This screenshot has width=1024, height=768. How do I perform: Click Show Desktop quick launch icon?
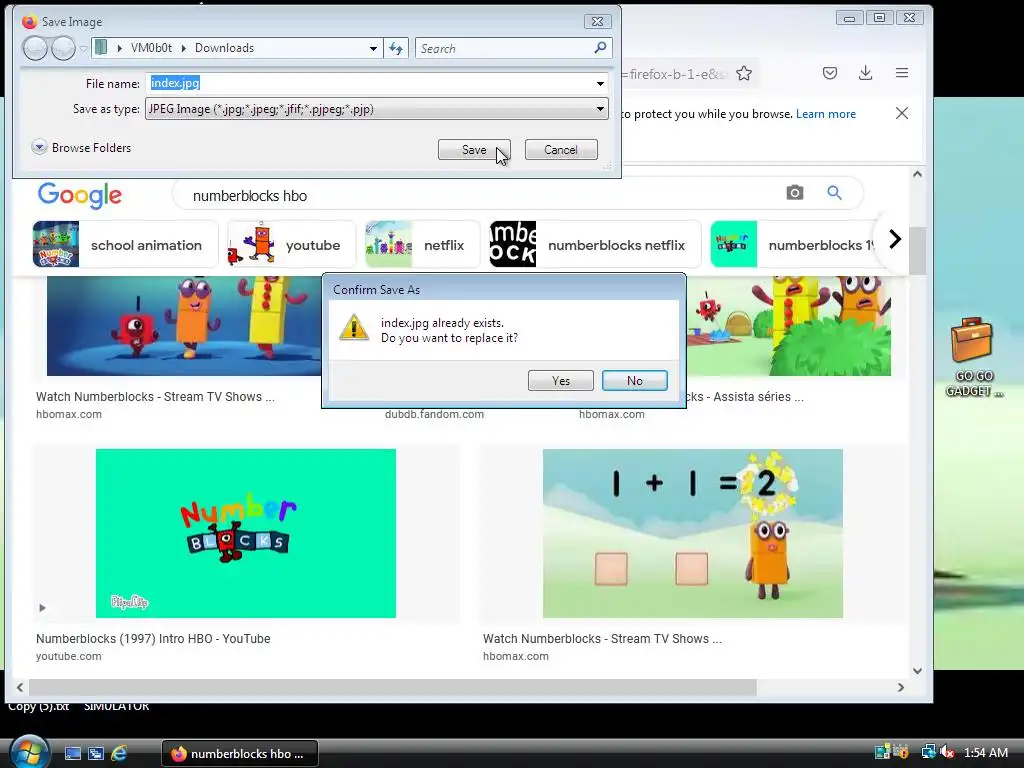pos(72,754)
